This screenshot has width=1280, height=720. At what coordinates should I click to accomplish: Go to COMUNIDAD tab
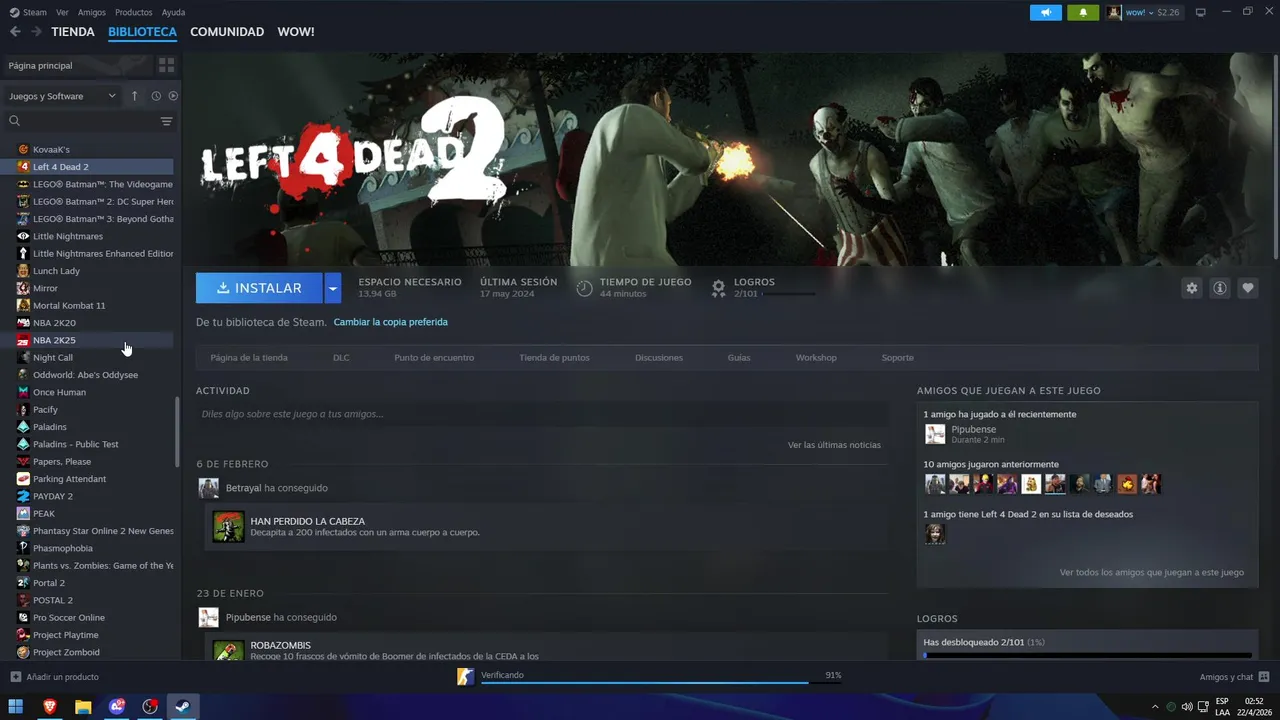pyautogui.click(x=227, y=32)
